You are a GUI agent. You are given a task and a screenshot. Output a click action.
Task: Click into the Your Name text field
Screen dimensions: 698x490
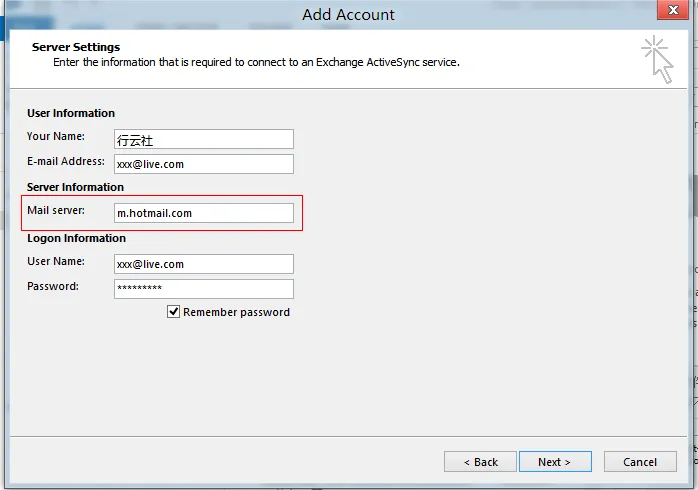click(204, 139)
